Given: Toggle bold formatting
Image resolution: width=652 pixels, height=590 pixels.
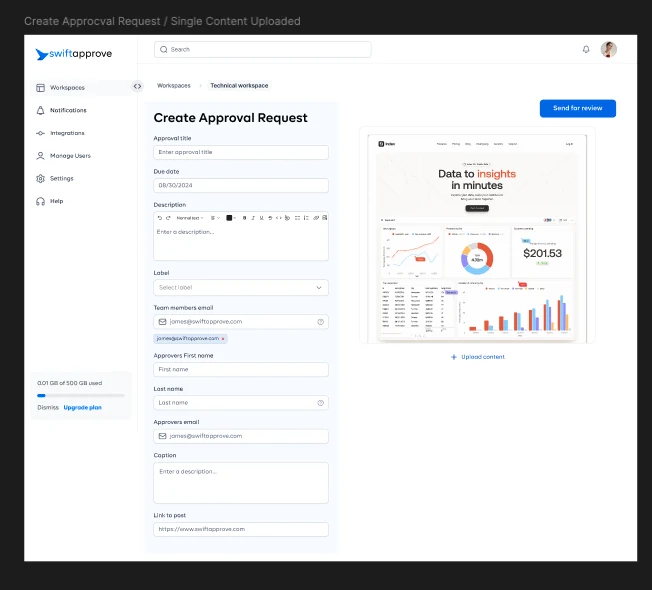Looking at the screenshot, I should [x=244, y=218].
